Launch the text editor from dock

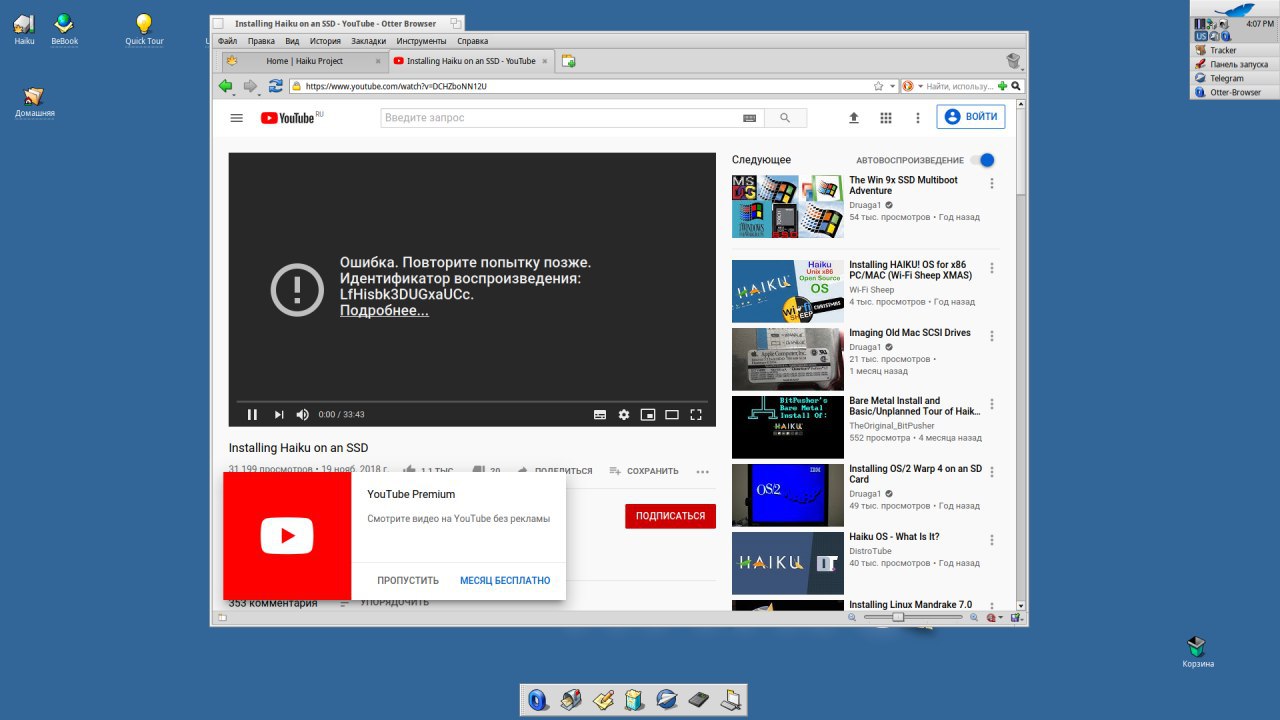(x=602, y=700)
